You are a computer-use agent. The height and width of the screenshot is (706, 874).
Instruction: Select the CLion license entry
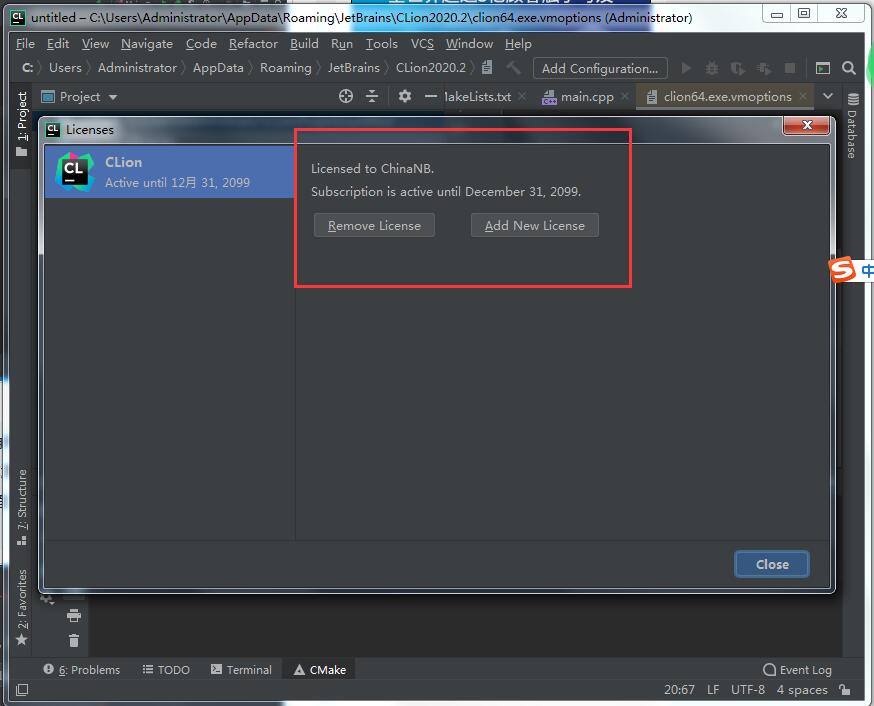pyautogui.click(x=169, y=172)
